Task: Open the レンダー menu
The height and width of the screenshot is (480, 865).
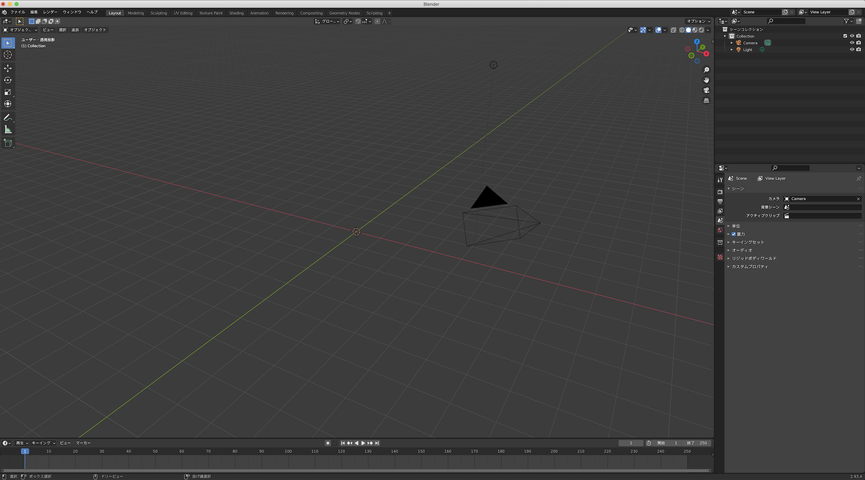Action: (x=50, y=12)
